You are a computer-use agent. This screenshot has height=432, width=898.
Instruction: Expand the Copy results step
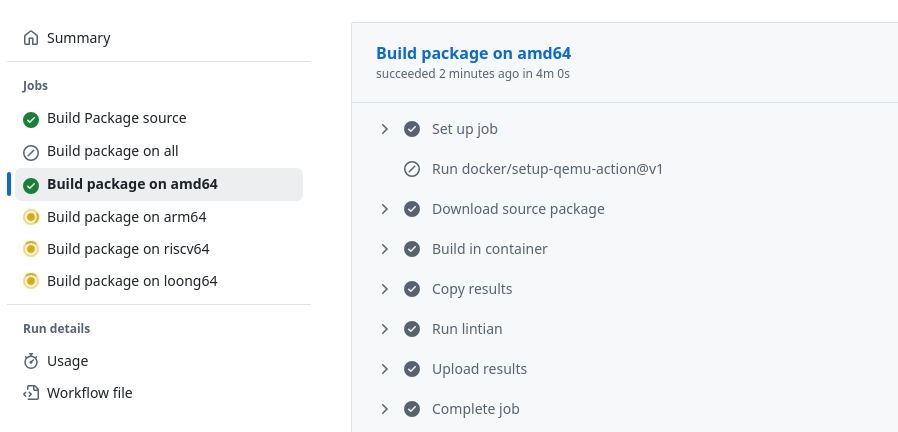(x=385, y=289)
